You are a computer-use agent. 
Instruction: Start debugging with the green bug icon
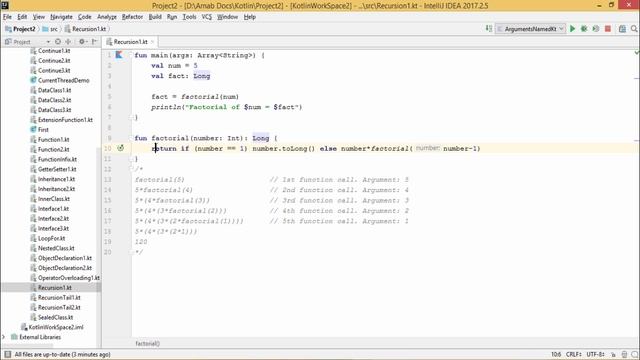coord(584,29)
